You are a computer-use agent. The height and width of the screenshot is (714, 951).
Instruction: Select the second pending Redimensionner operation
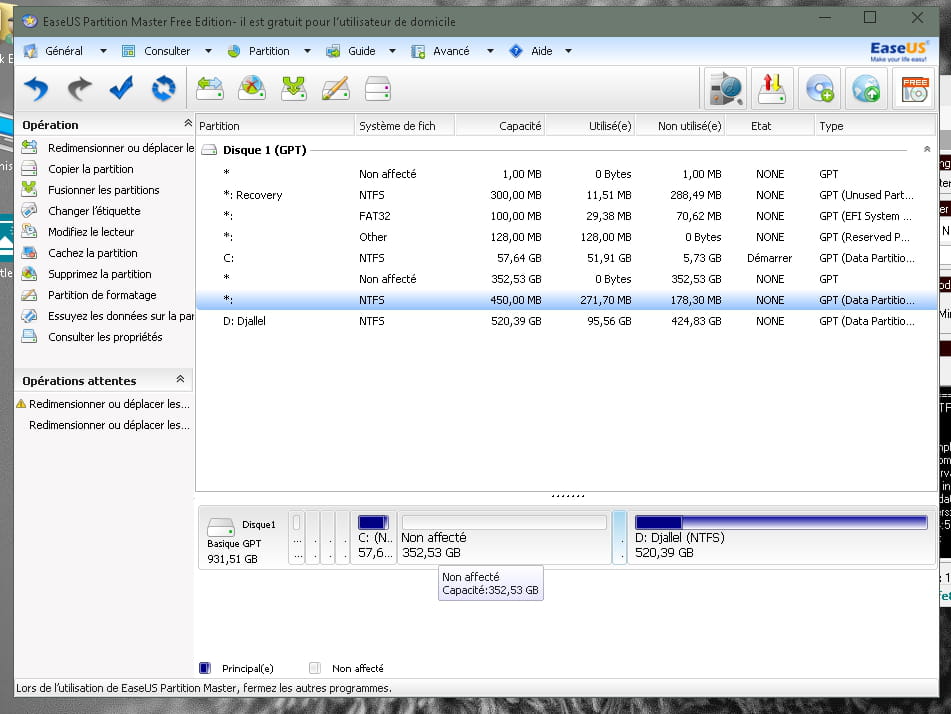point(109,425)
